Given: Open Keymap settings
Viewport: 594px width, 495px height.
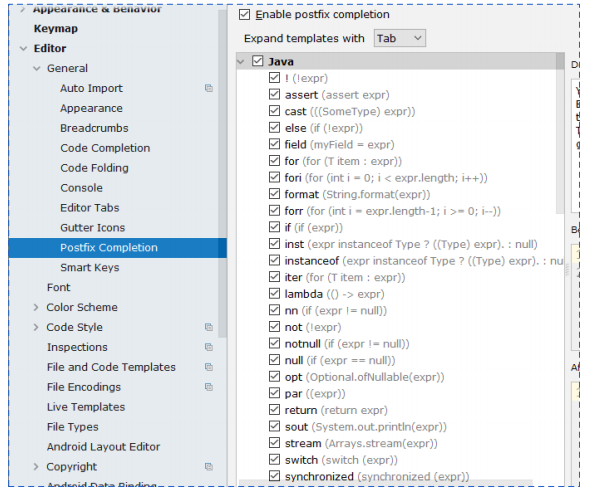Looking at the screenshot, I should pos(56,29).
